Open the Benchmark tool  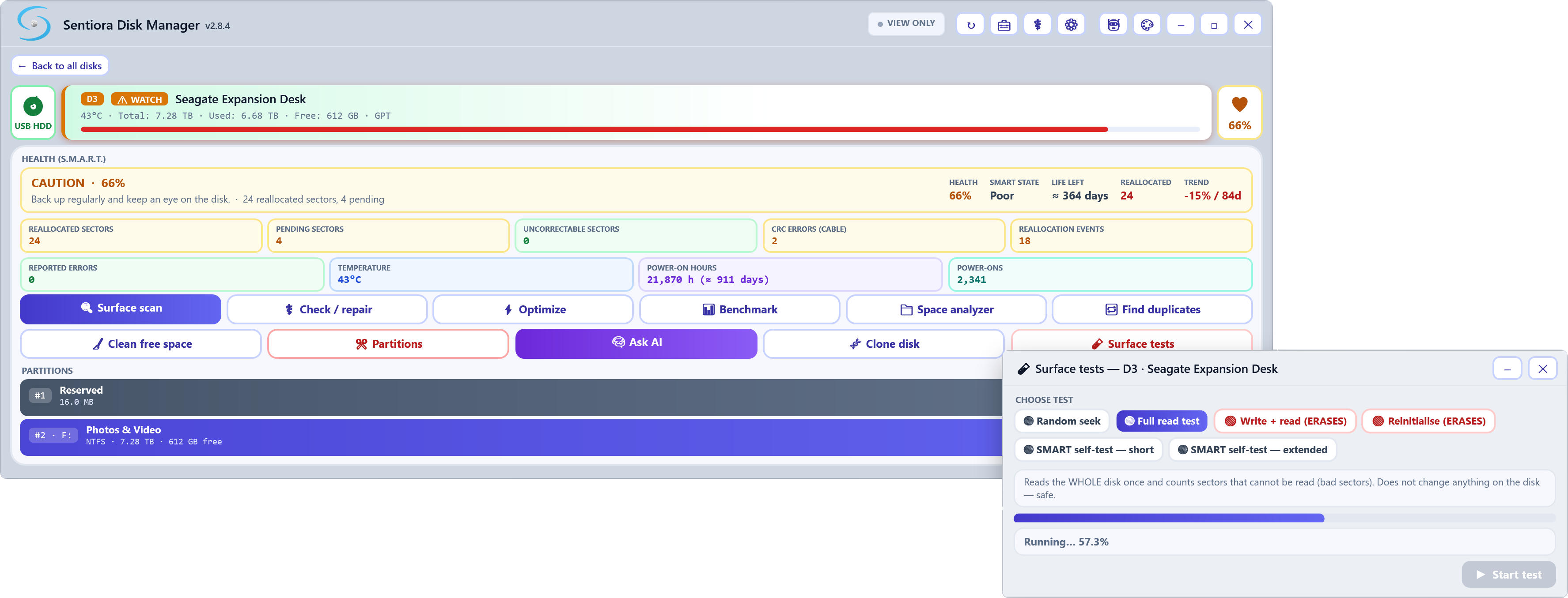[739, 310]
